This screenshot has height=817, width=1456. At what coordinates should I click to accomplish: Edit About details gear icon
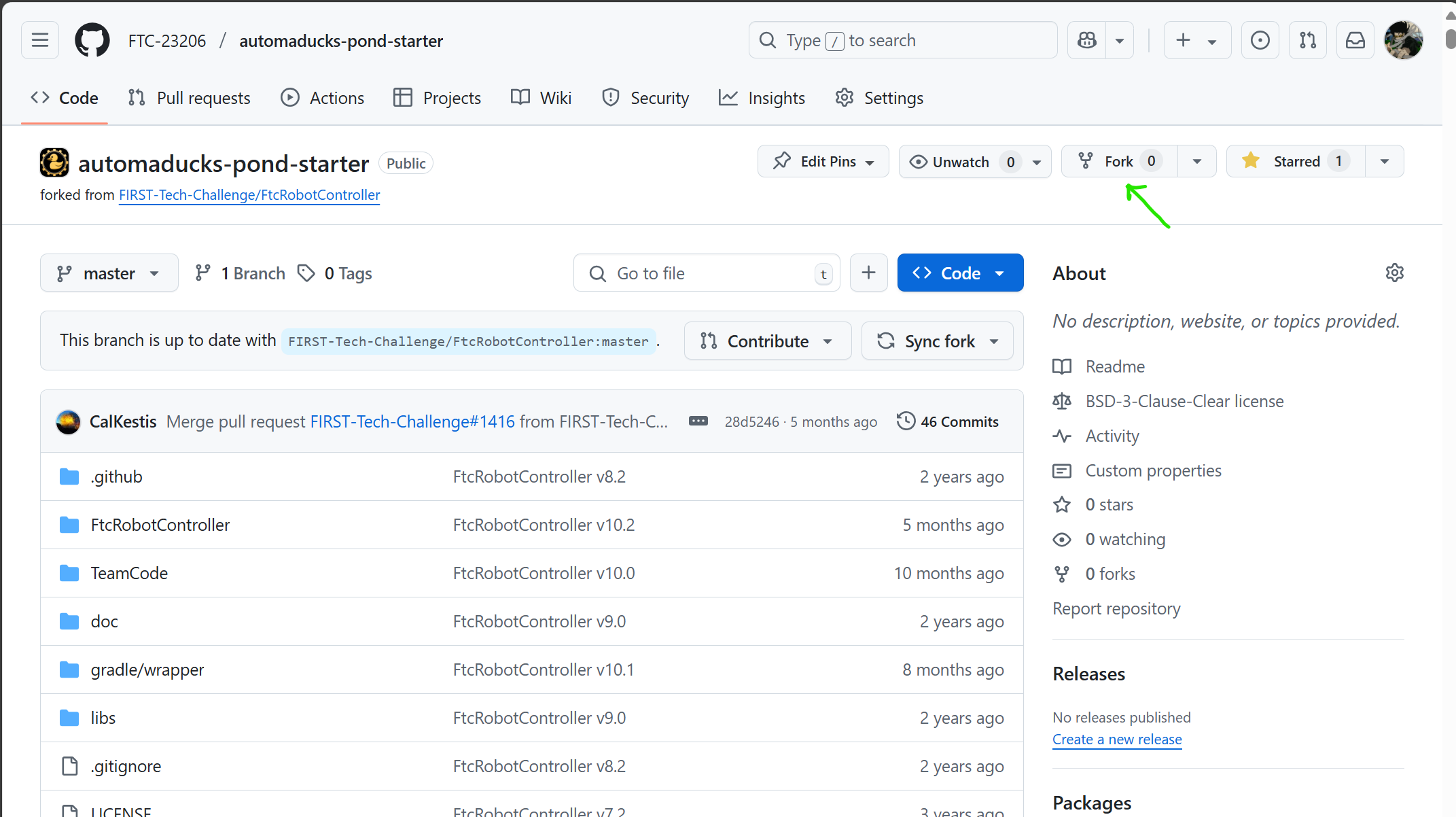[x=1394, y=273]
